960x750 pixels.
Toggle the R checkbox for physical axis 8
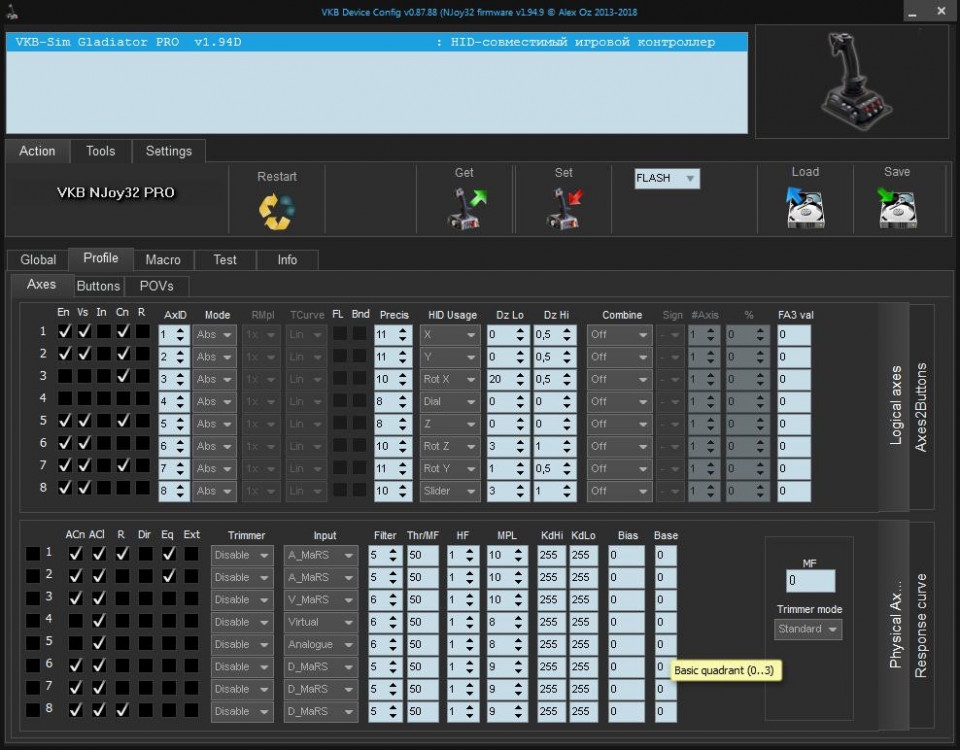coord(121,710)
